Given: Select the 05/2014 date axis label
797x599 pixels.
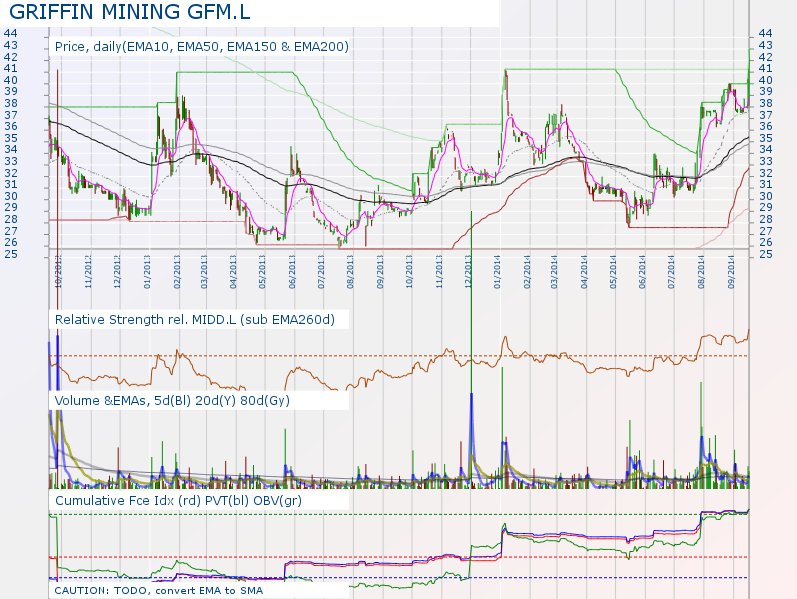Looking at the screenshot, I should coord(613,272).
